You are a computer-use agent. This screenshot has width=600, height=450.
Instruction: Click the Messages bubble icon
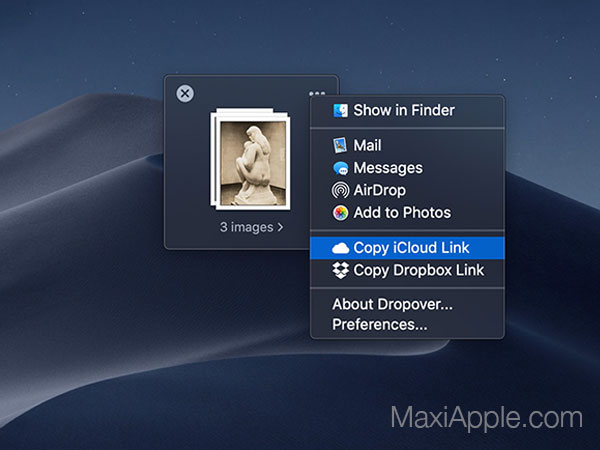[x=341, y=168]
